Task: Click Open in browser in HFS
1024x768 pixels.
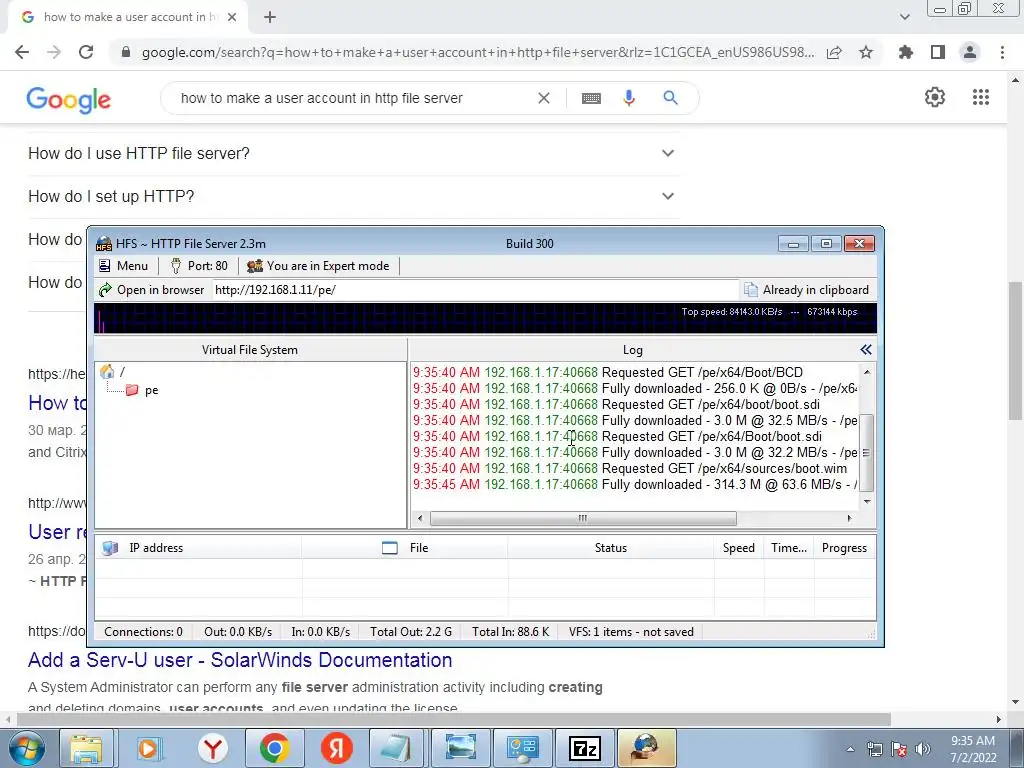Action: (x=152, y=290)
